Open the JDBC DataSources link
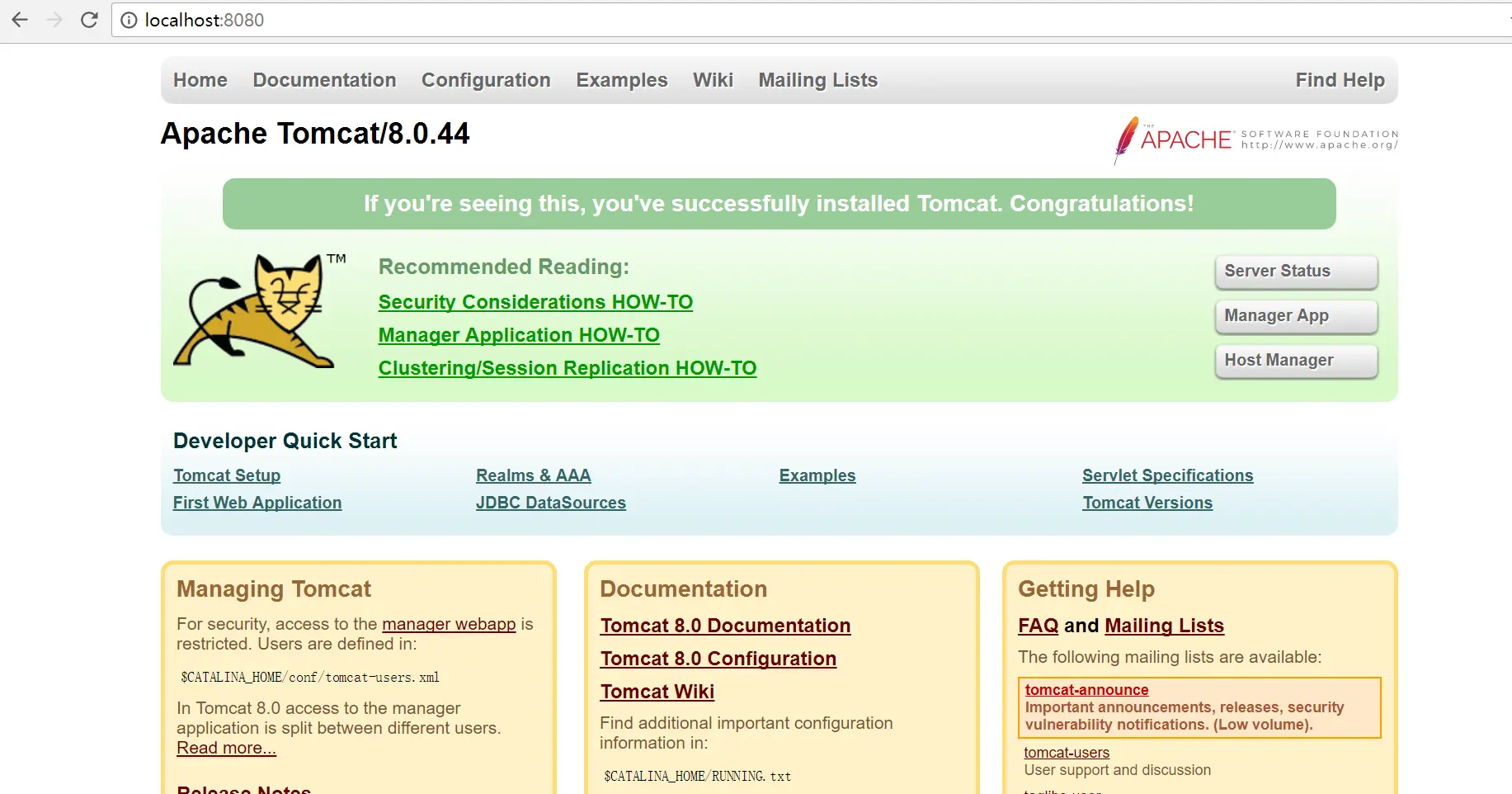This screenshot has height=794, width=1512. point(551,503)
